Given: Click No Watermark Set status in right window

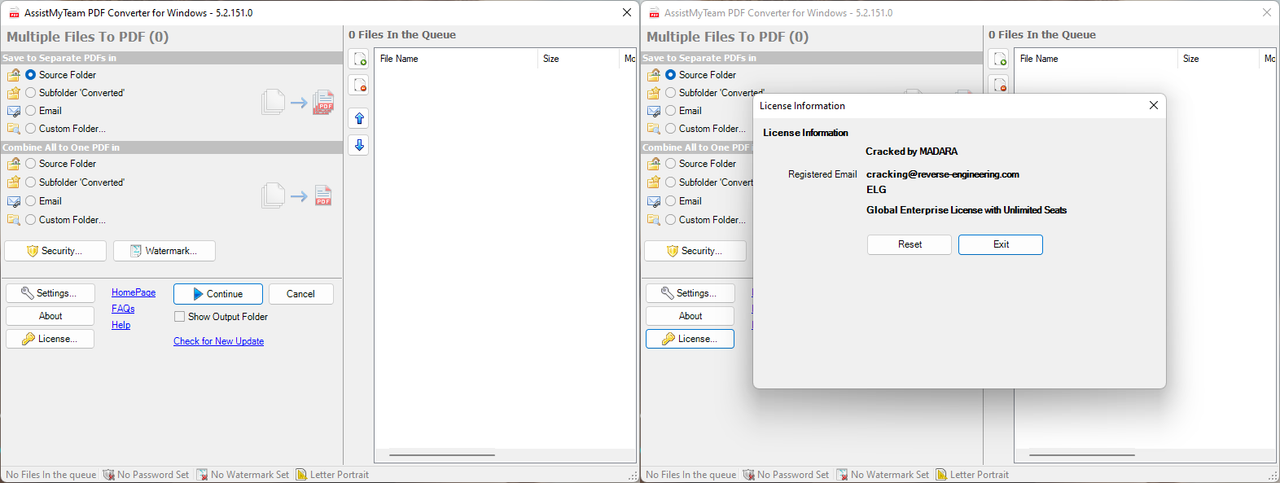Looking at the screenshot, I should point(883,475).
